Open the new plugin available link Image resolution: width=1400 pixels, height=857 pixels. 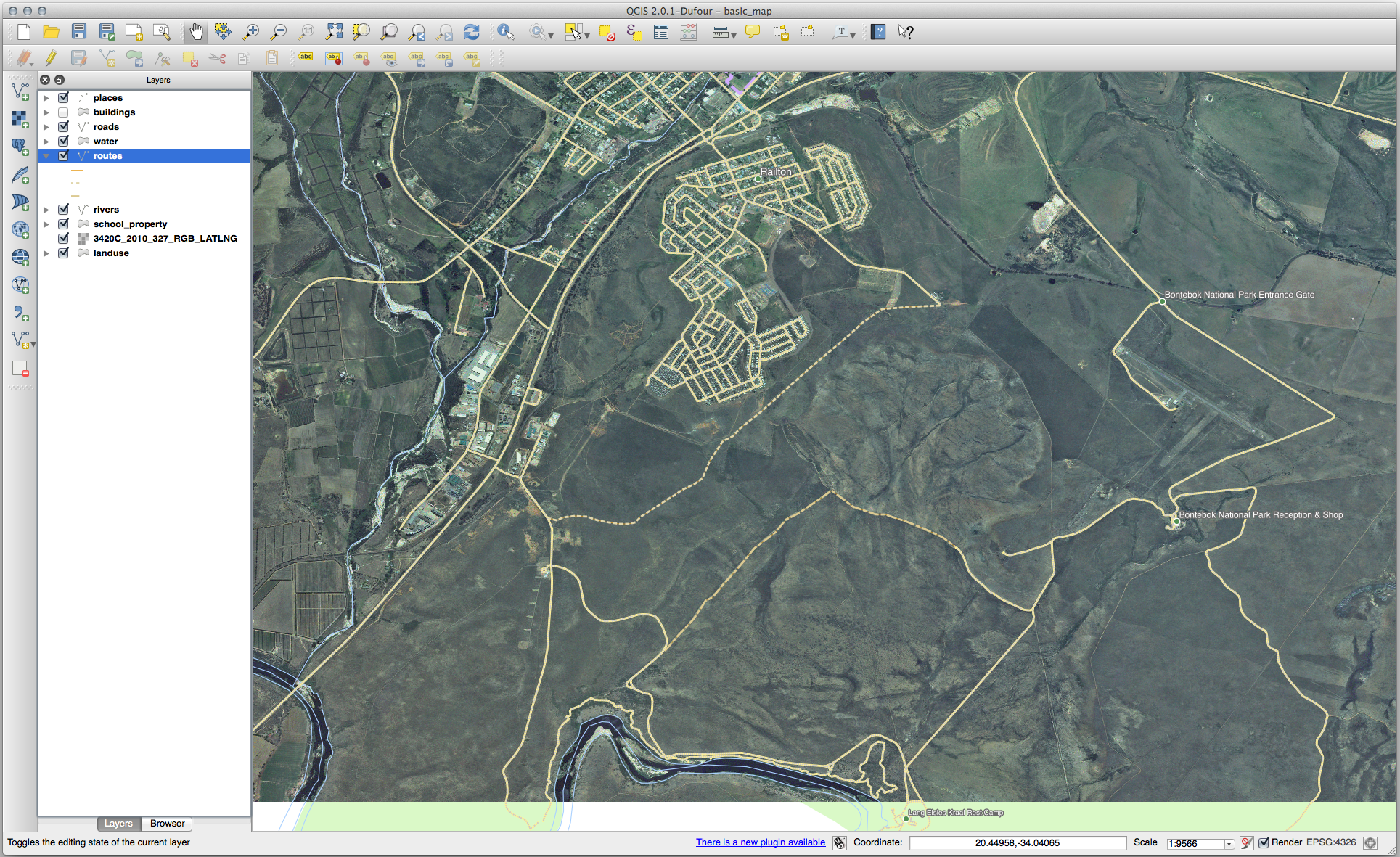[760, 842]
